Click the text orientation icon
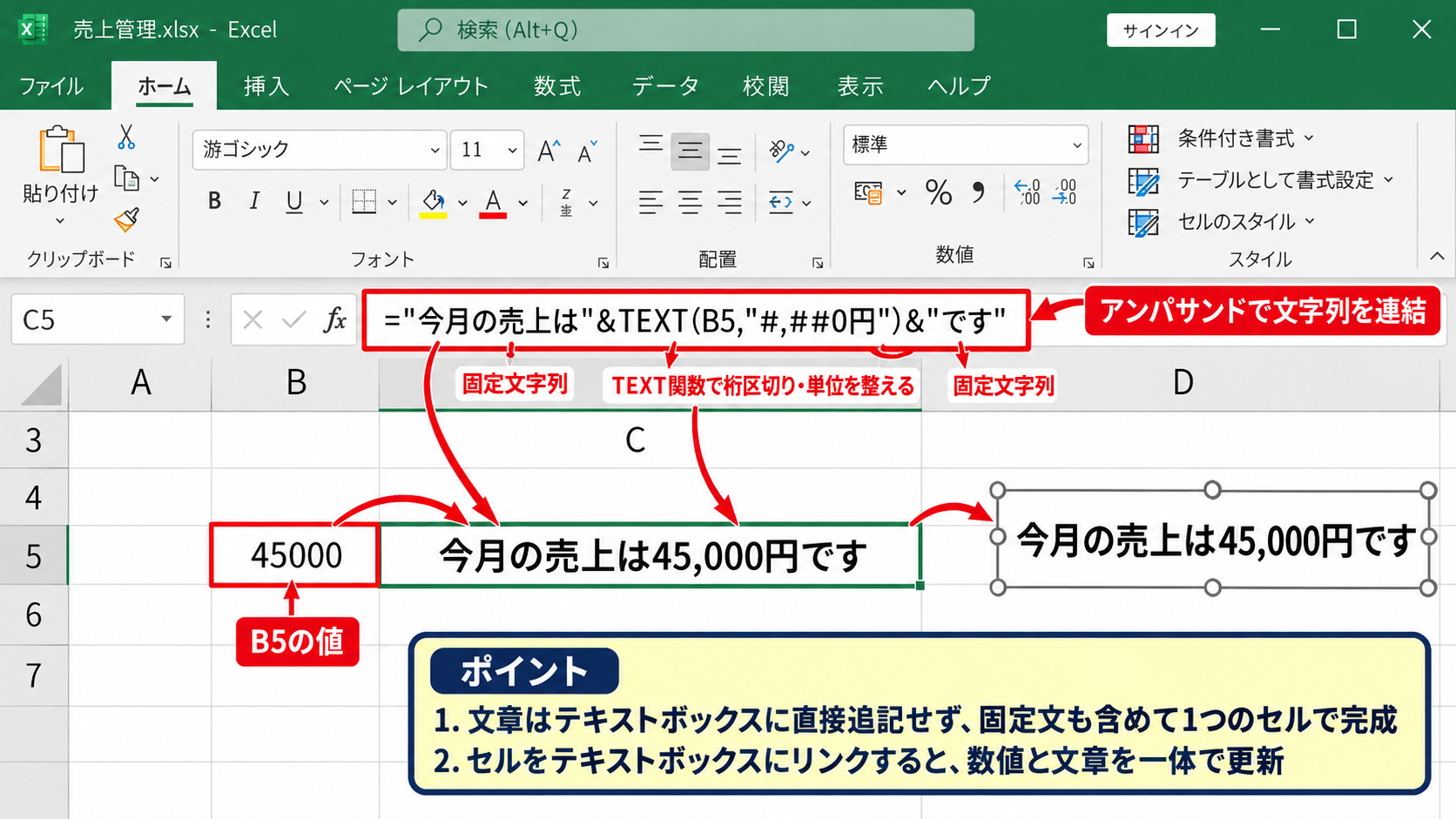The image size is (1456, 819). pyautogui.click(x=781, y=151)
